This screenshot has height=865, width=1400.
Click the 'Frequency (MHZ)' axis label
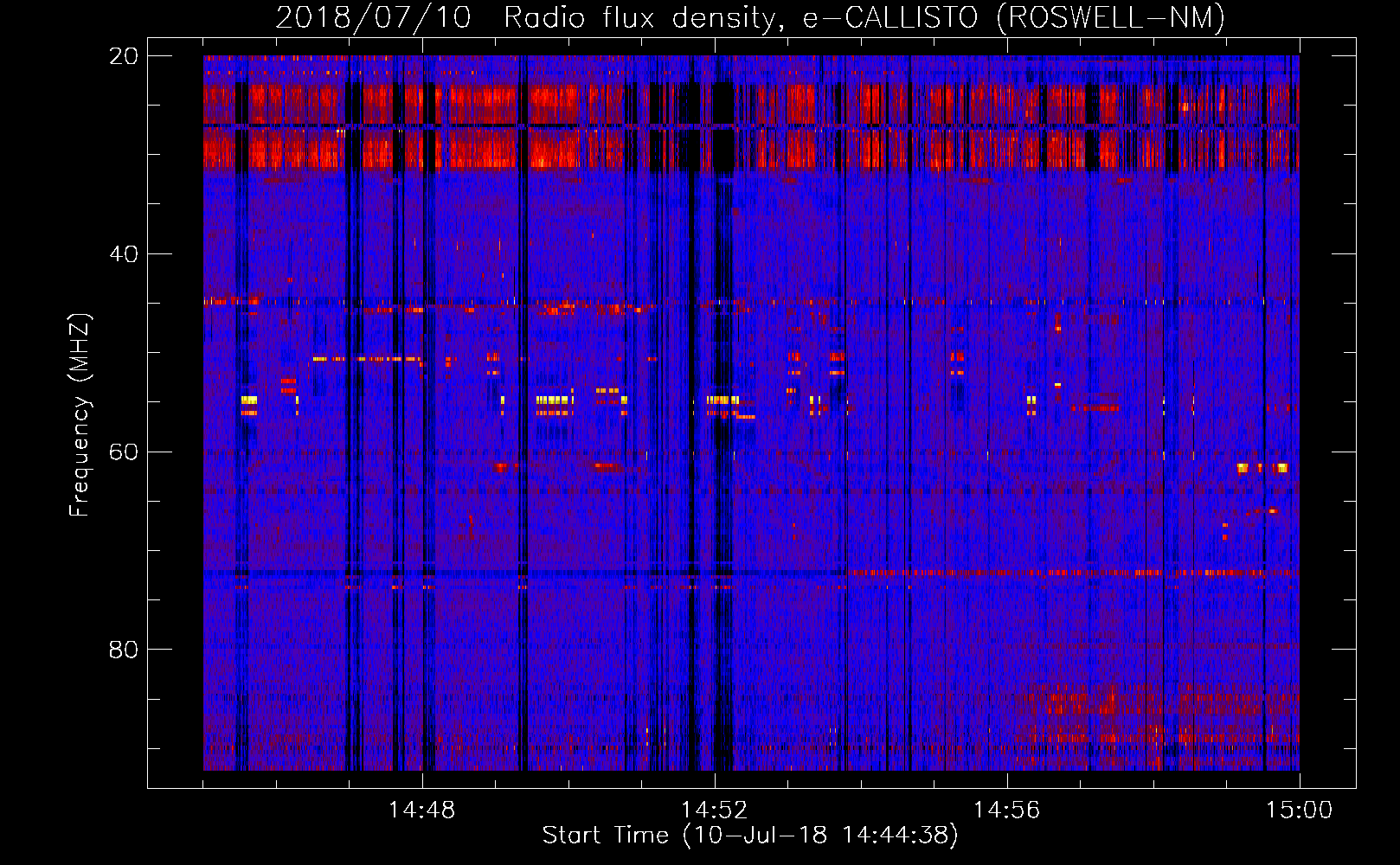(79, 415)
